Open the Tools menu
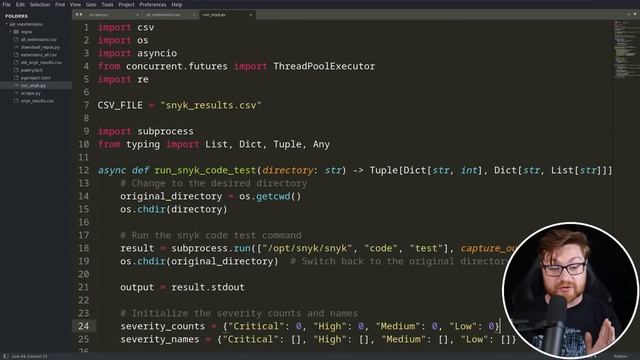Viewport: 640px width, 360px height. (x=107, y=4)
